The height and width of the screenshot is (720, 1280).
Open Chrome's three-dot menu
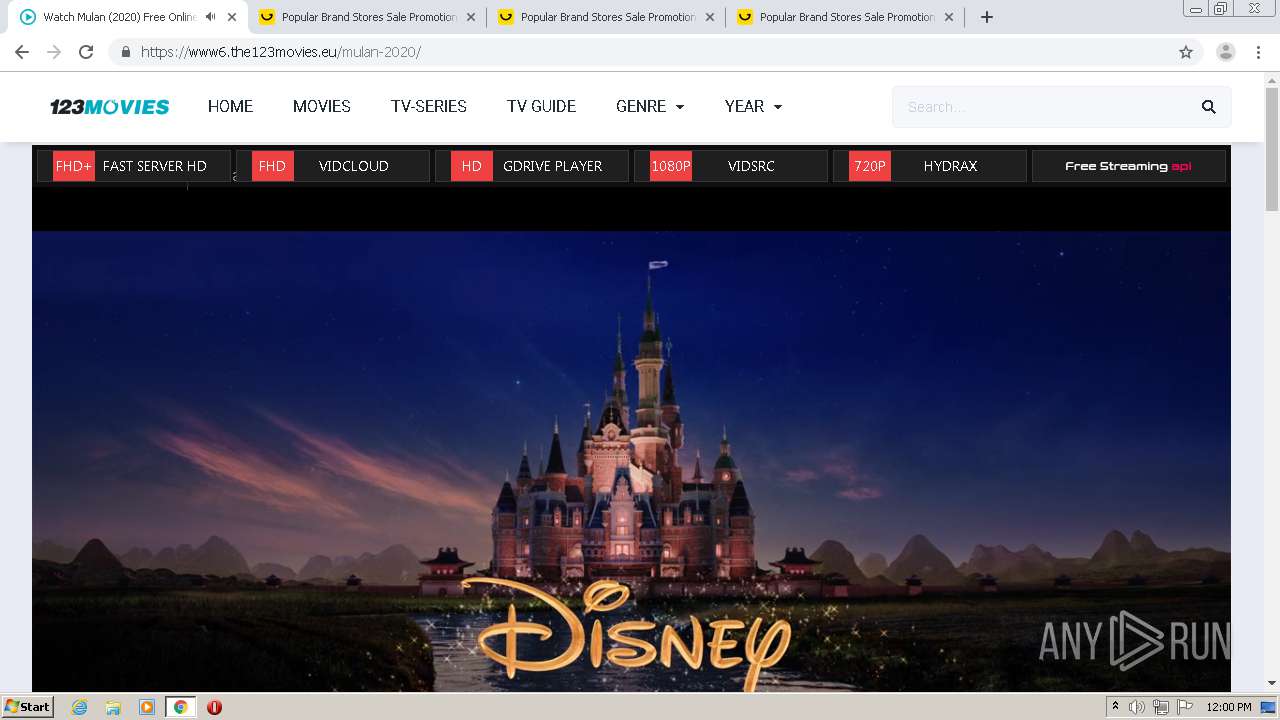tap(1258, 52)
